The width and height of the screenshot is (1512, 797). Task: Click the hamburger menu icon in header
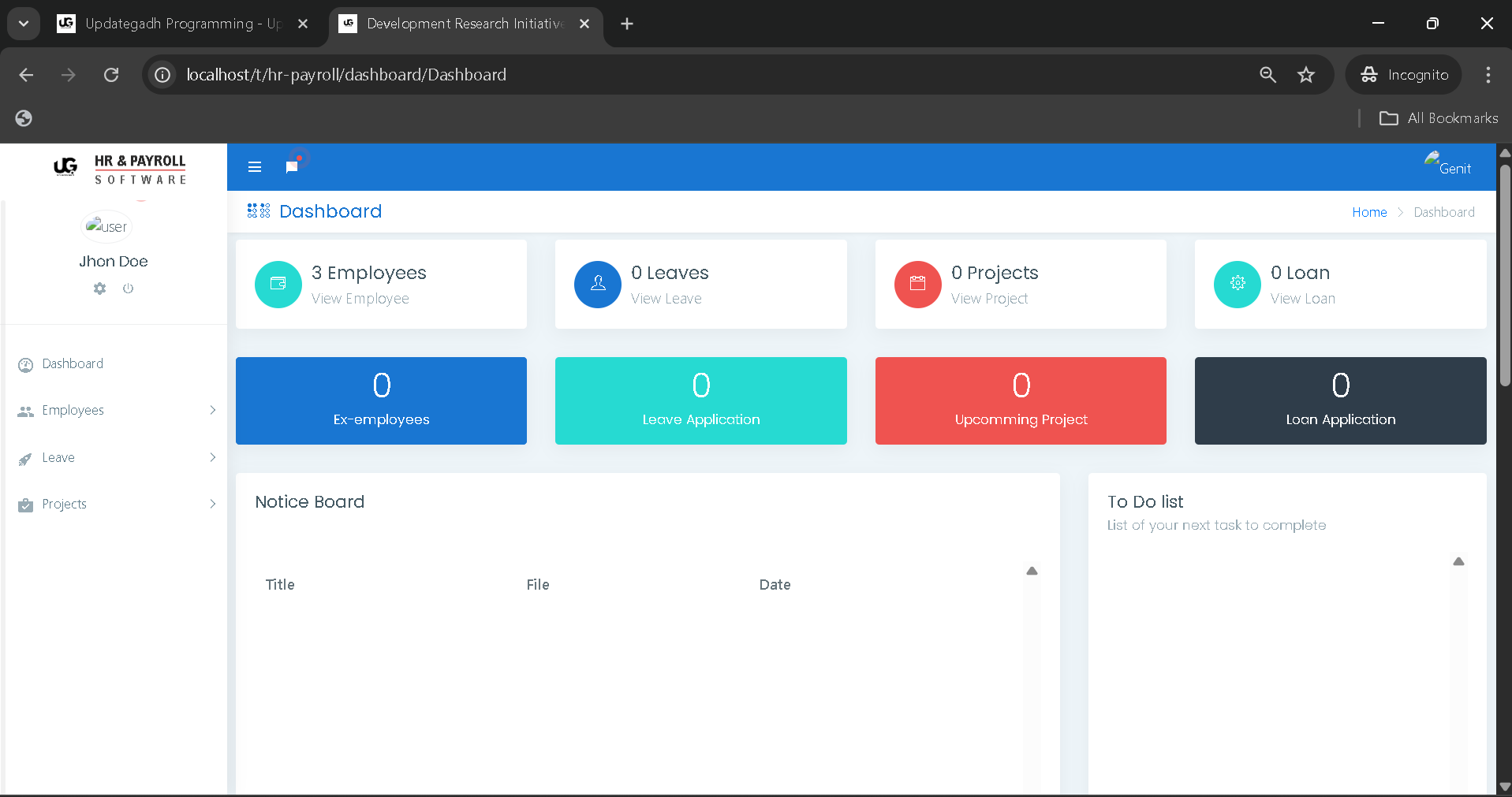pos(254,167)
